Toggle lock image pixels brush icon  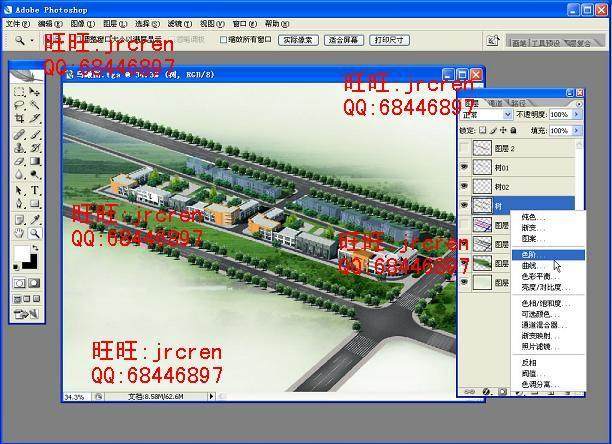tap(493, 130)
